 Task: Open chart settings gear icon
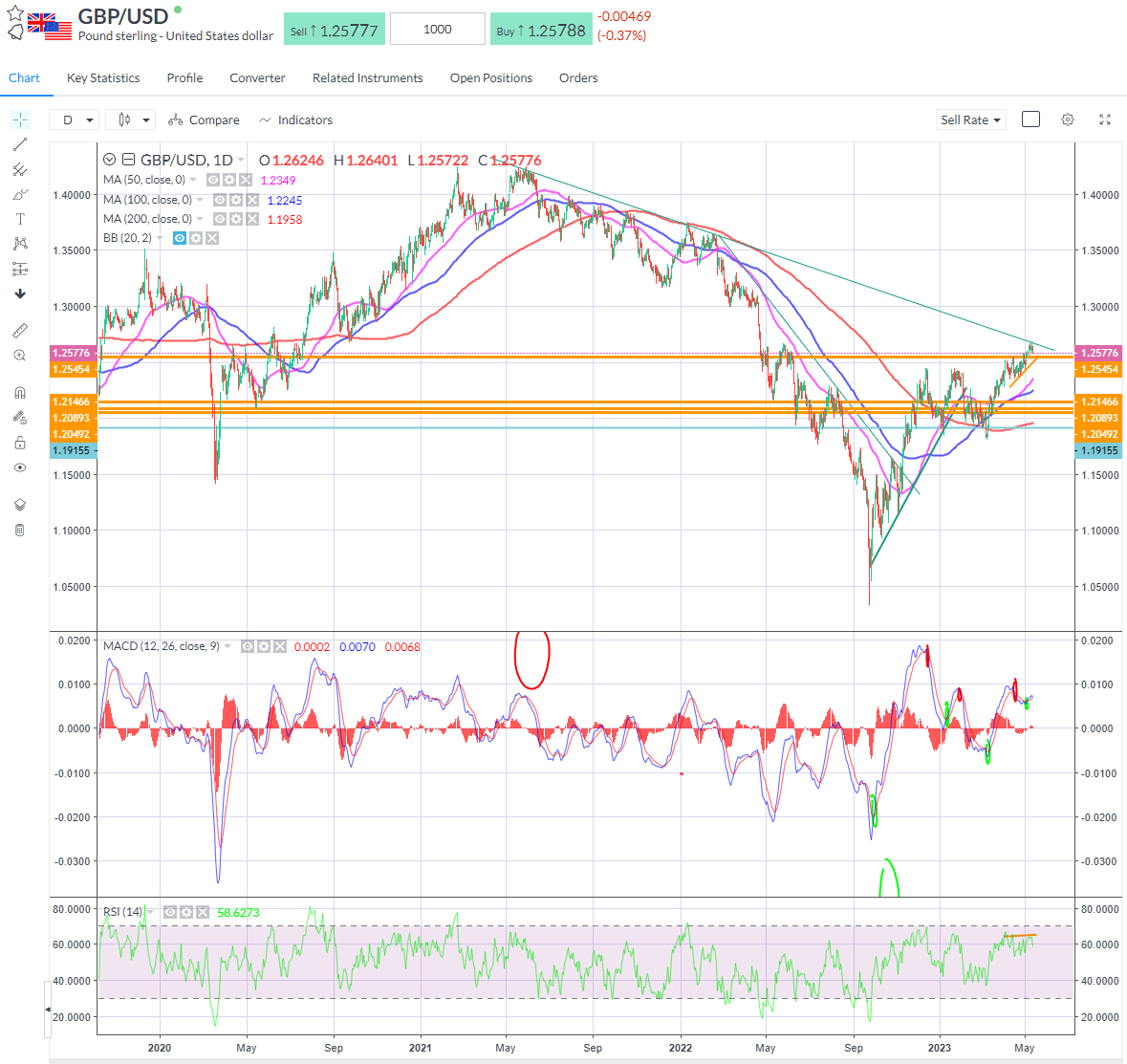[x=1068, y=119]
